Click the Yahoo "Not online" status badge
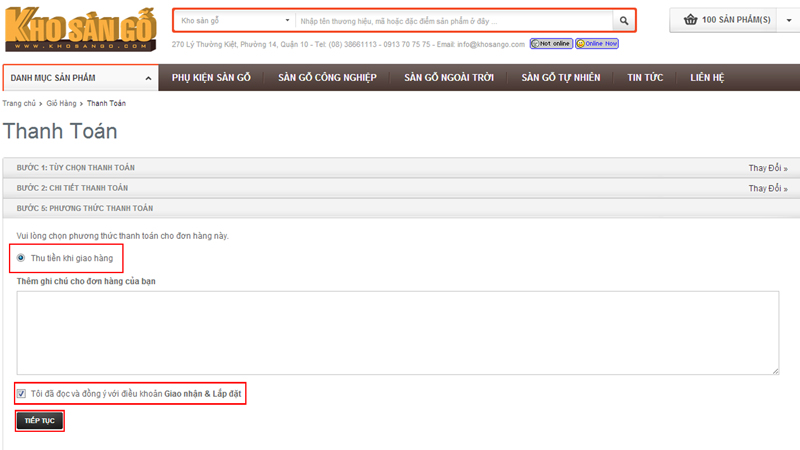Image resolution: width=800 pixels, height=450 pixels. coord(550,44)
